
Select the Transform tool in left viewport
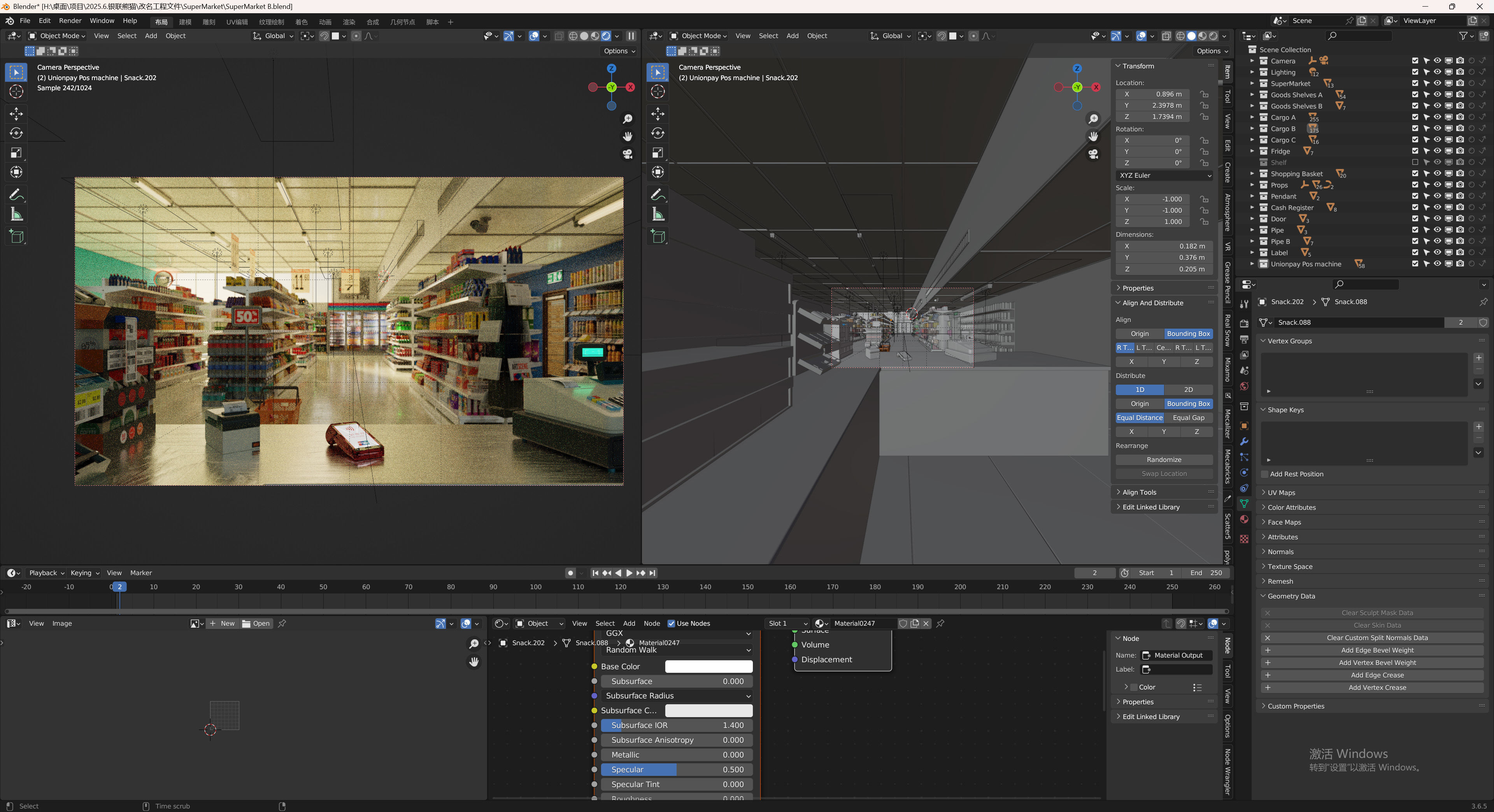[x=16, y=172]
